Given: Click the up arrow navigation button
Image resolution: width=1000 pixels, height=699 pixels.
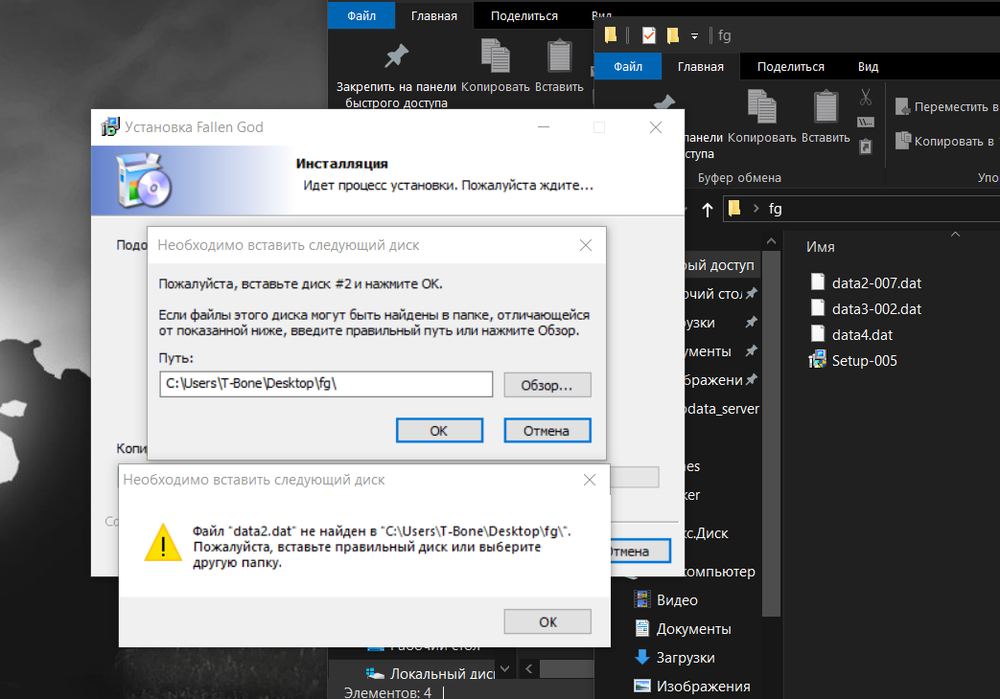Looking at the screenshot, I should [x=707, y=209].
